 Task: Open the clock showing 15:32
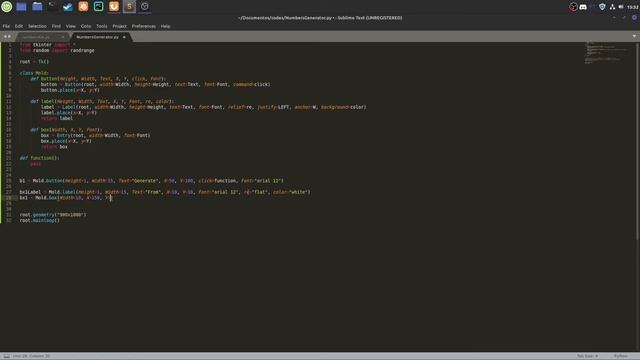coord(633,7)
